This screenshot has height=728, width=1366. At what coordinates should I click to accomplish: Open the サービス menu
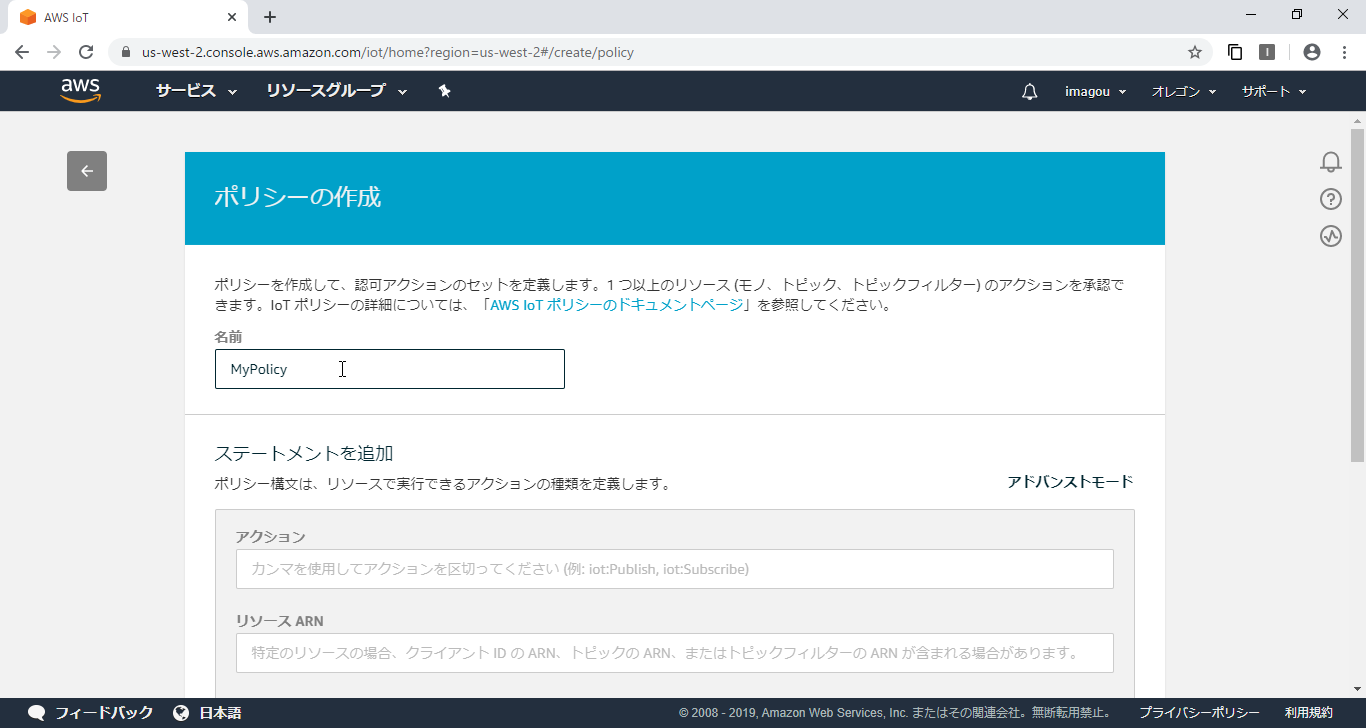(x=187, y=90)
